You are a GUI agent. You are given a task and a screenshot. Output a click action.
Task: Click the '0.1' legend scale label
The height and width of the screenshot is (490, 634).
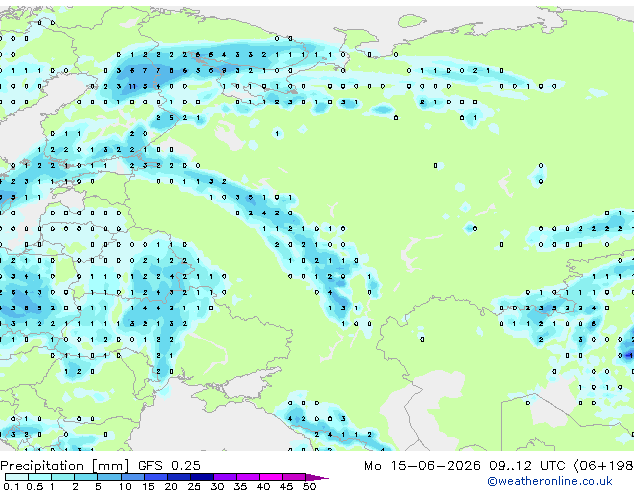[x=13, y=486]
